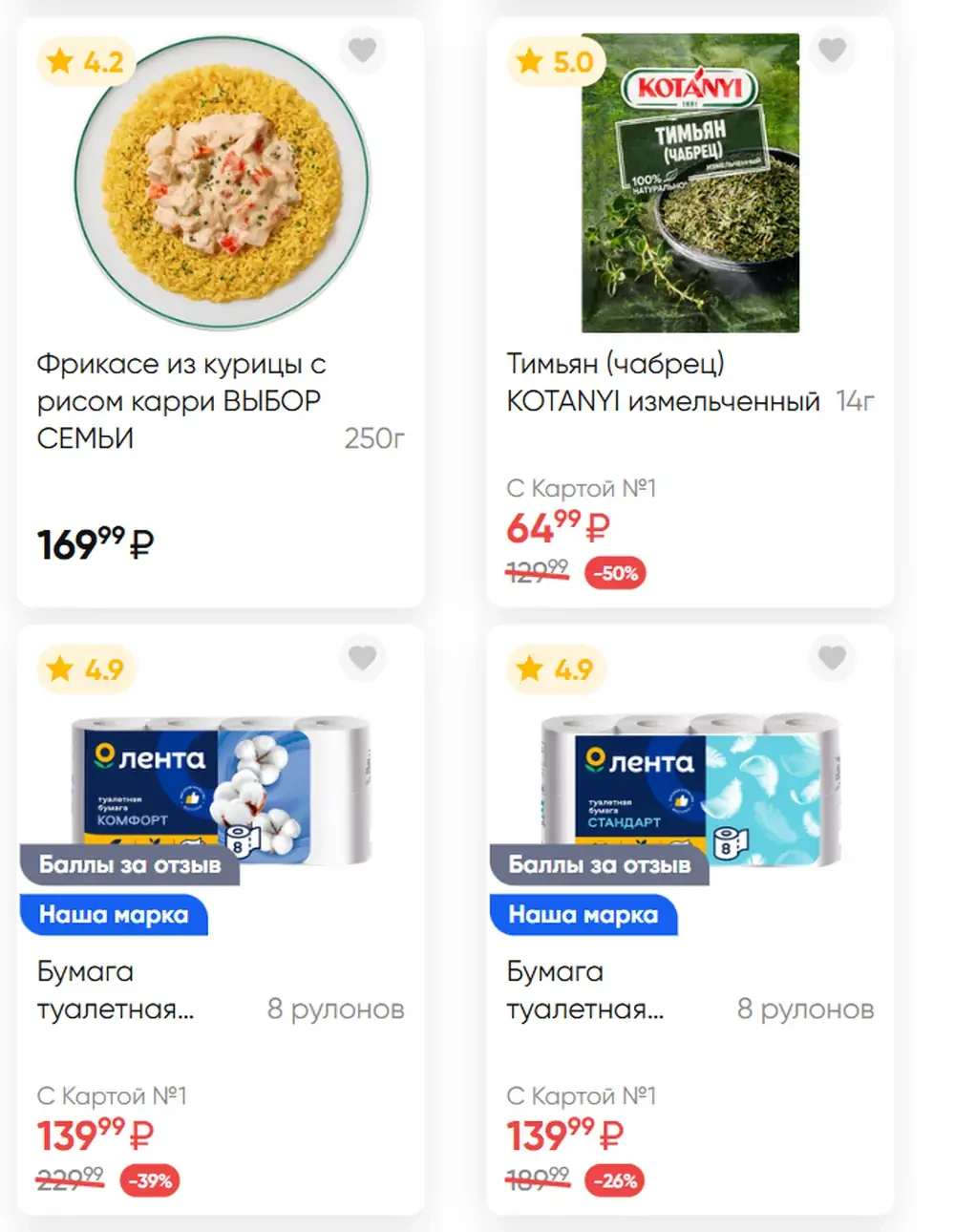The height and width of the screenshot is (1232, 955).
Task: Click the 169.99 ₽ fricassee price
Action: point(95,544)
